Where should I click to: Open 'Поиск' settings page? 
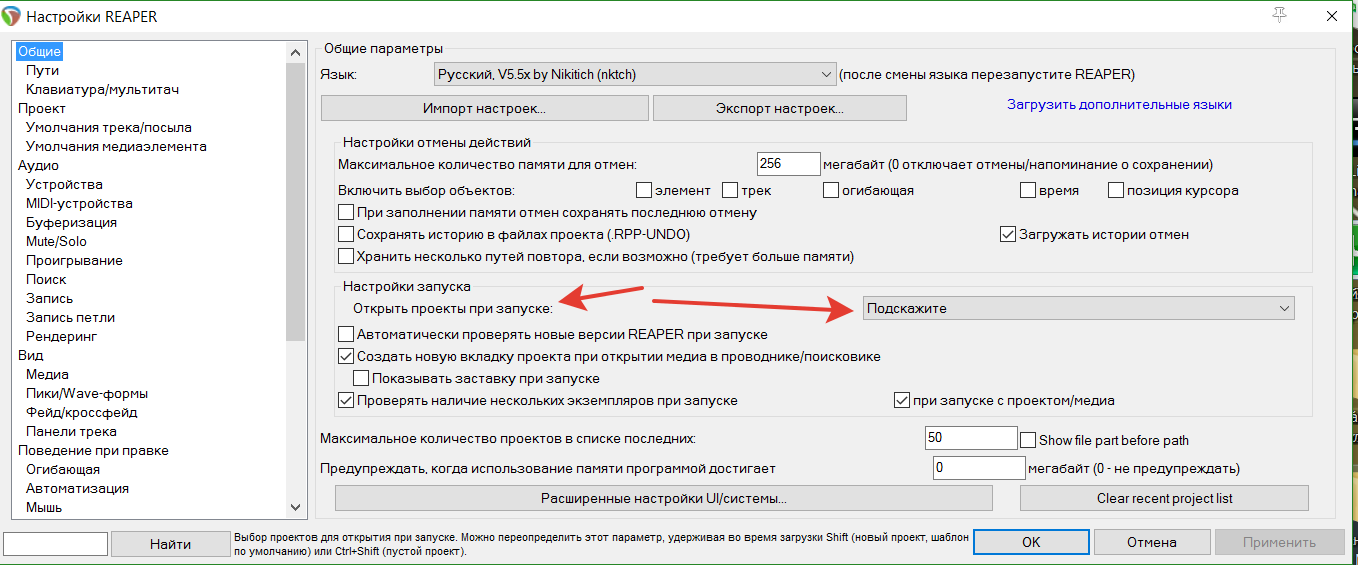coord(46,279)
